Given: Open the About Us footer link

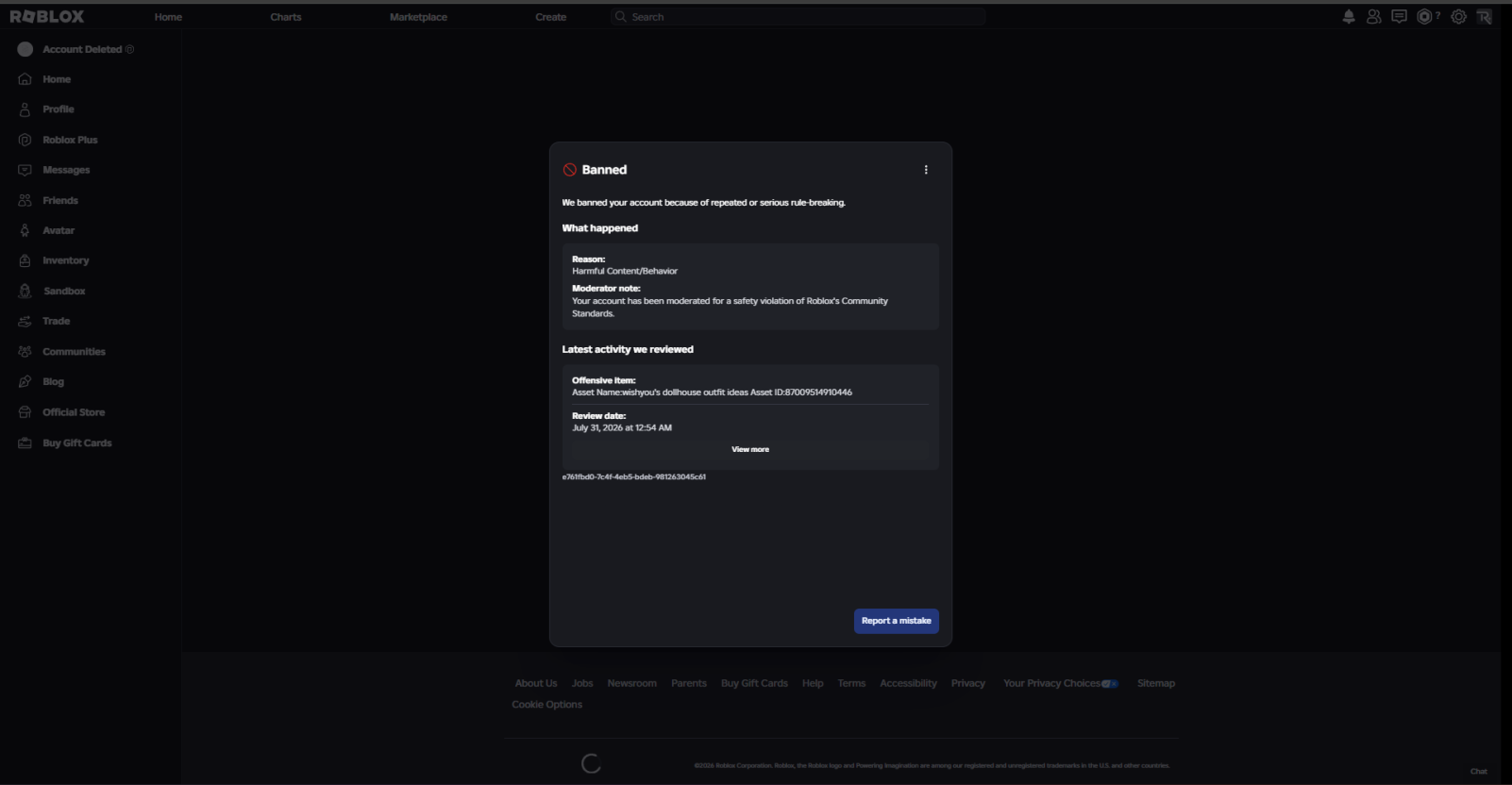Looking at the screenshot, I should click(x=536, y=683).
